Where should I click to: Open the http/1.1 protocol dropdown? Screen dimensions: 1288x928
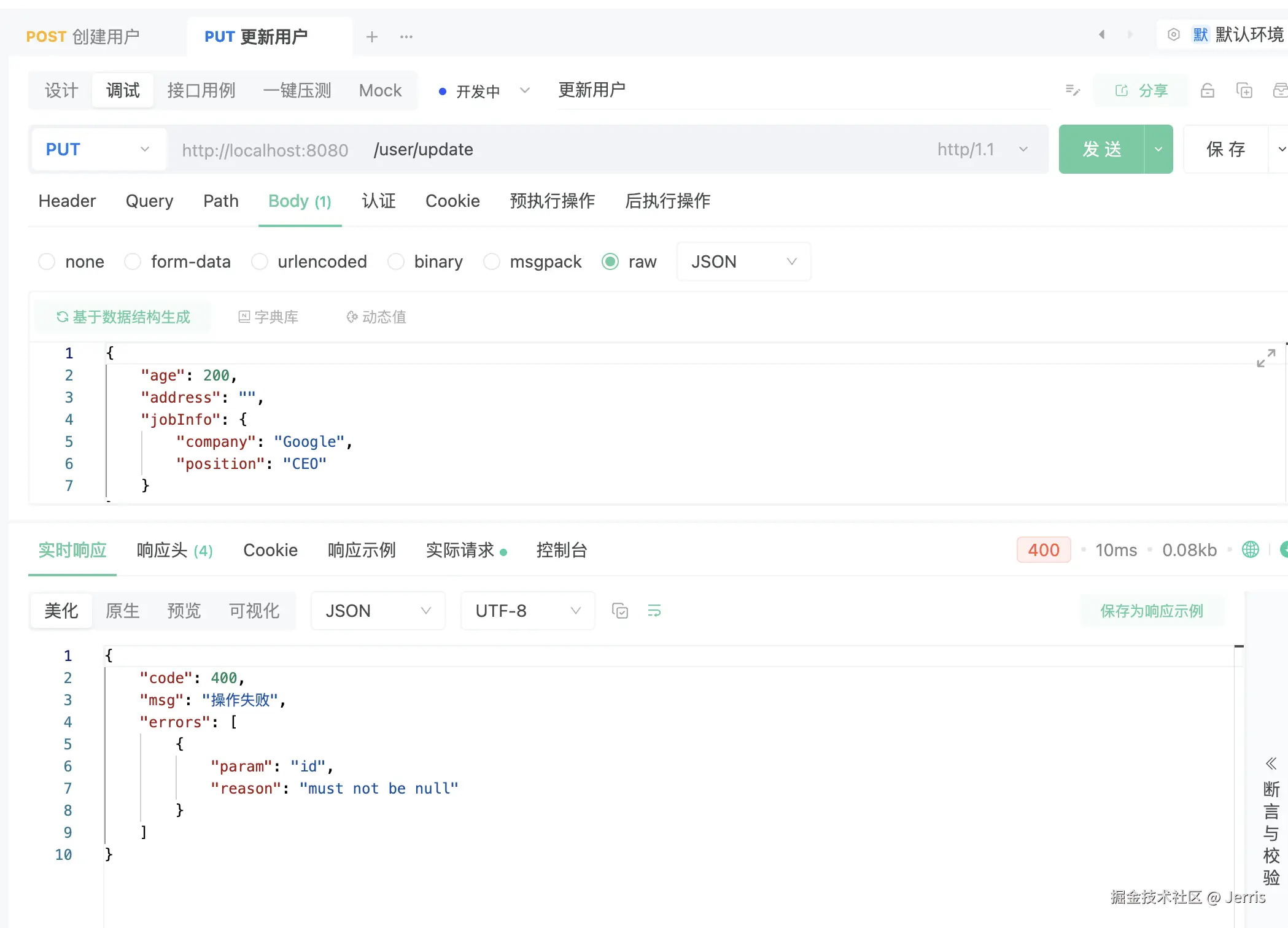coord(982,149)
